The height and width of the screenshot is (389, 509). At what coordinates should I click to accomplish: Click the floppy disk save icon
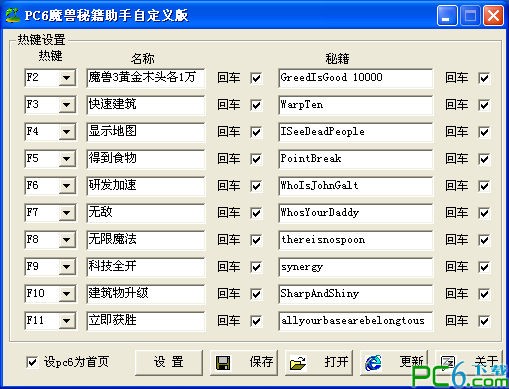223,363
